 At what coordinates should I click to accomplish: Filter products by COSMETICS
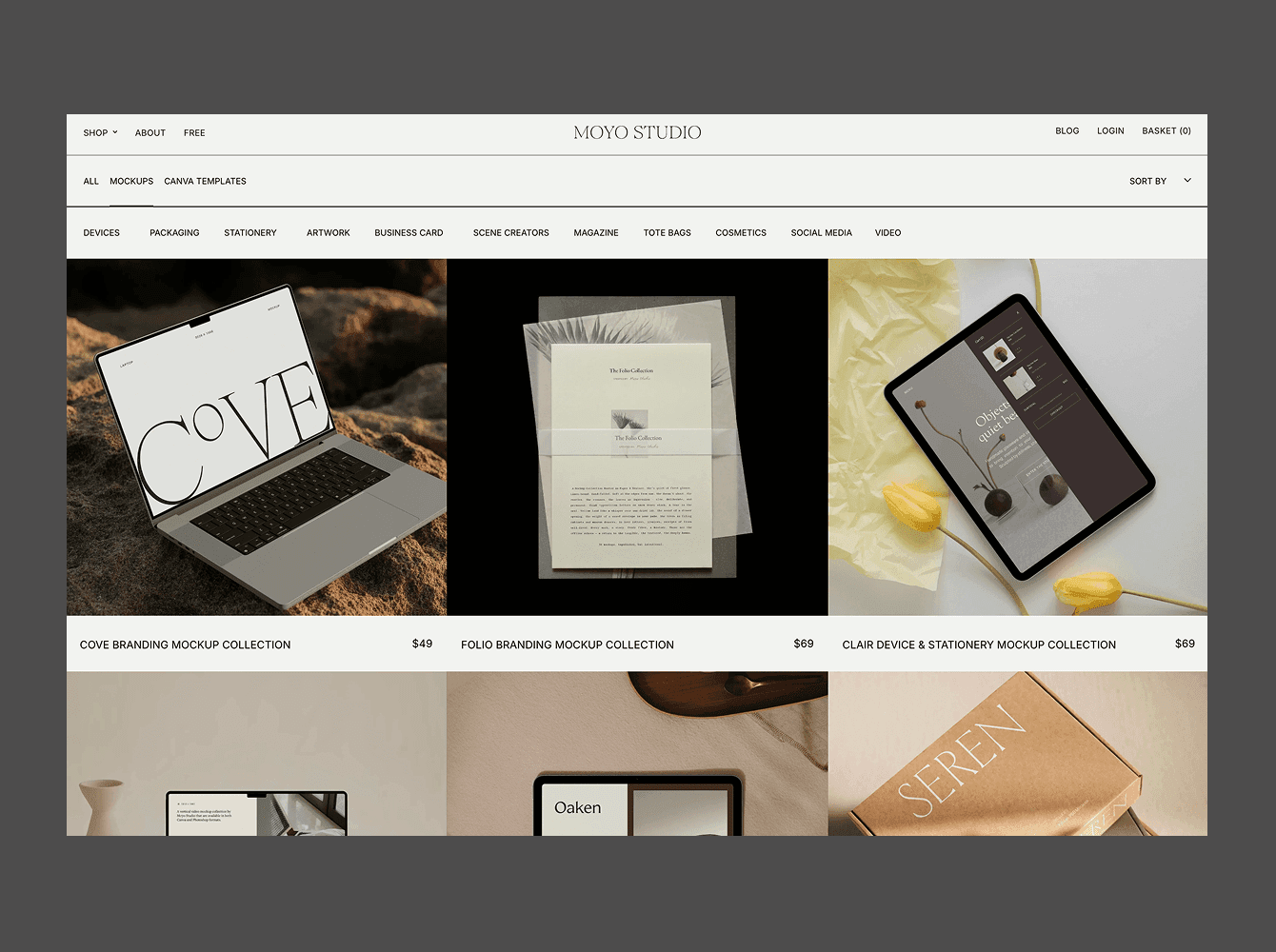tap(740, 232)
